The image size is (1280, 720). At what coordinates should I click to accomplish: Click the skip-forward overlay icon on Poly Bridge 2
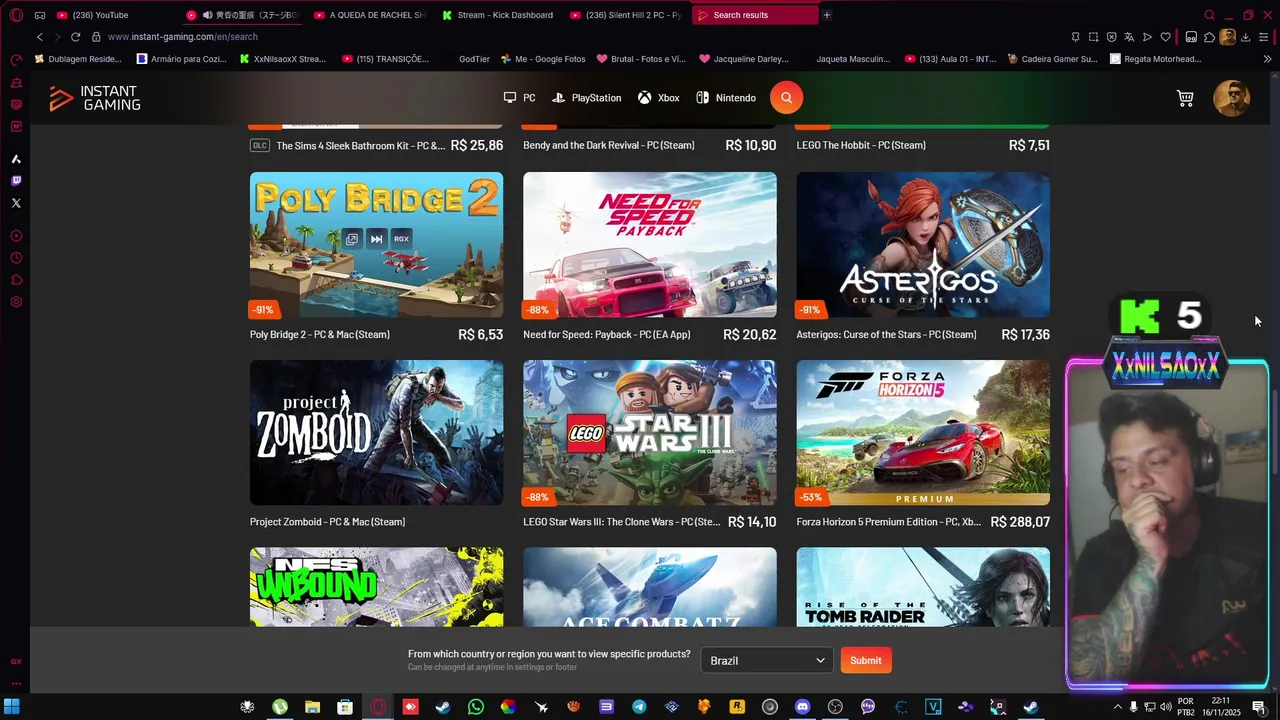[376, 239]
